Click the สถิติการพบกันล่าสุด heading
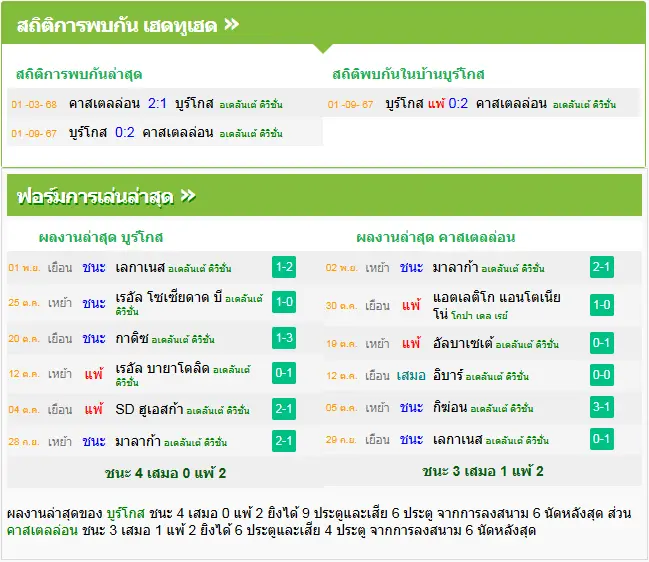This screenshot has width=649, height=562. tap(79, 74)
